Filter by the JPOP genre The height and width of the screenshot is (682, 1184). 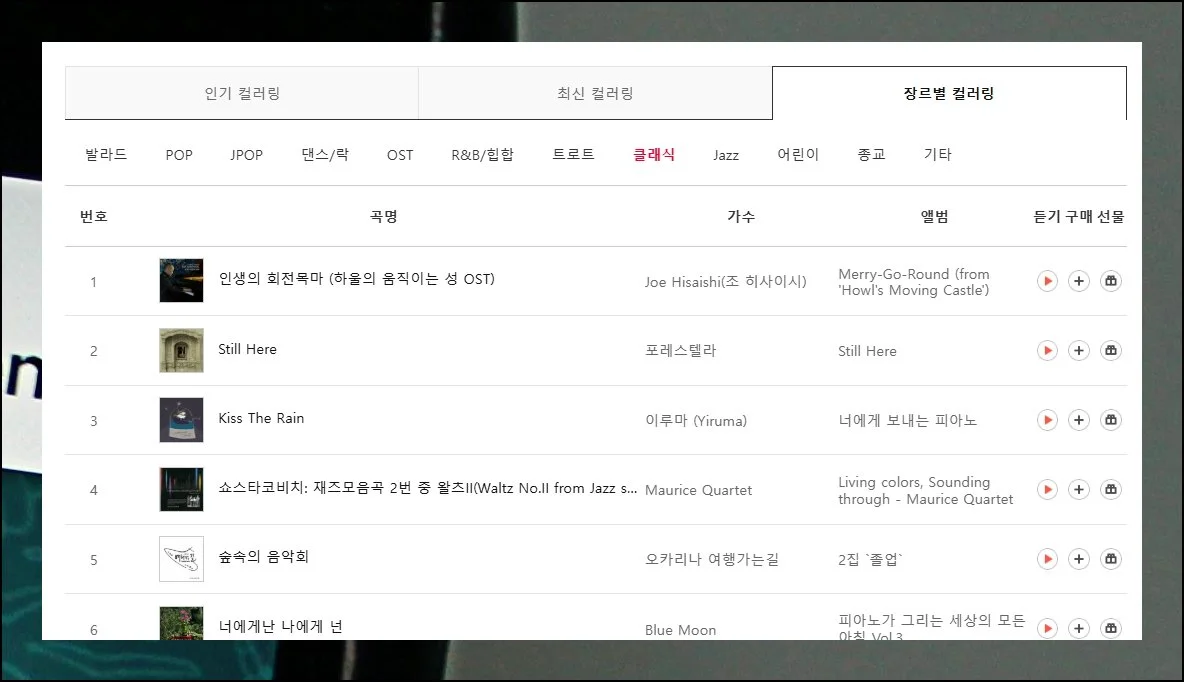coord(246,155)
